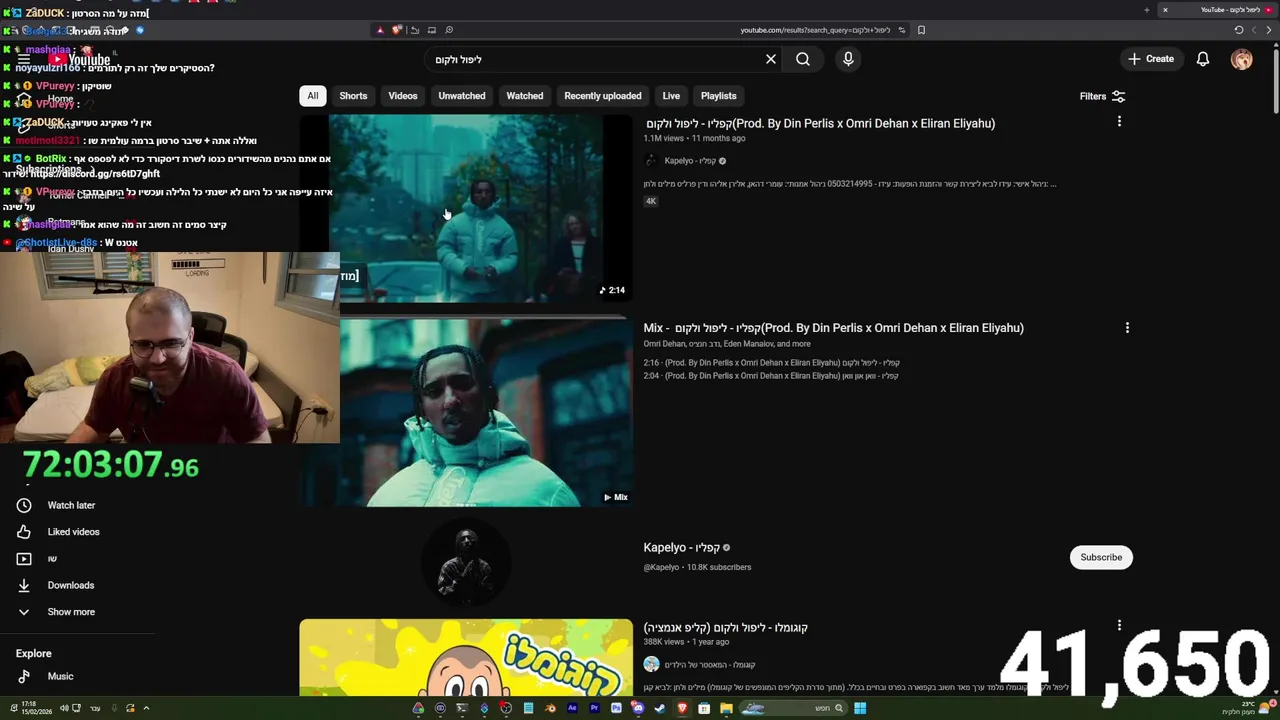Bookmark this page icon in address bar

click(x=921, y=30)
